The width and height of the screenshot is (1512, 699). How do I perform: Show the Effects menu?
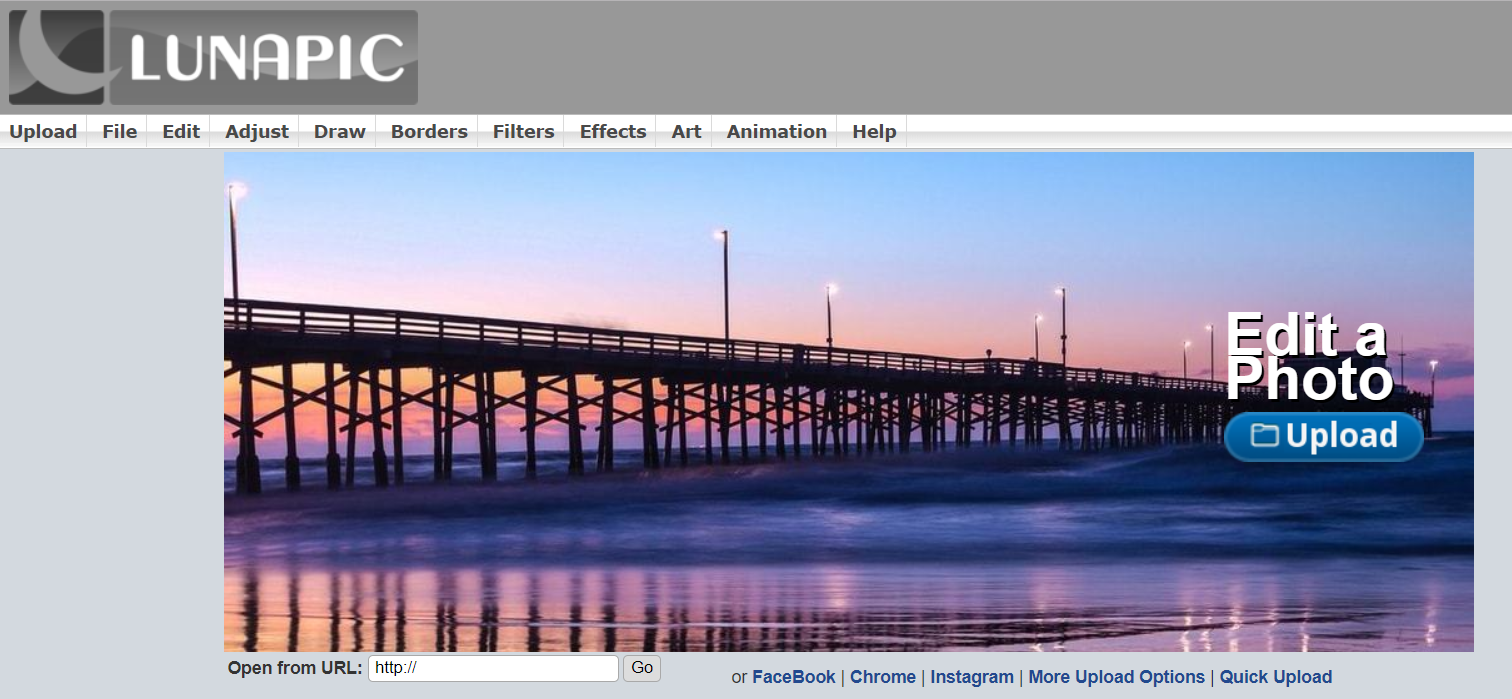tap(613, 132)
